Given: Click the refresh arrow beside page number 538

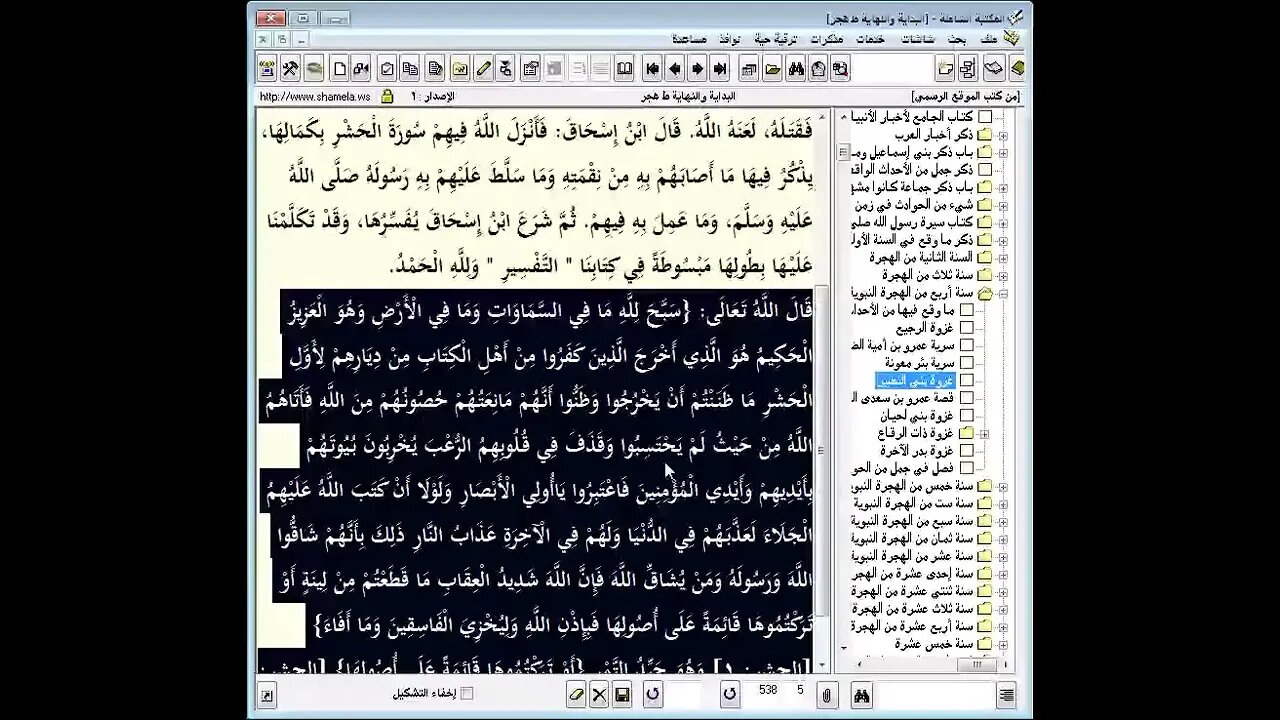Looking at the screenshot, I should pos(730,694).
